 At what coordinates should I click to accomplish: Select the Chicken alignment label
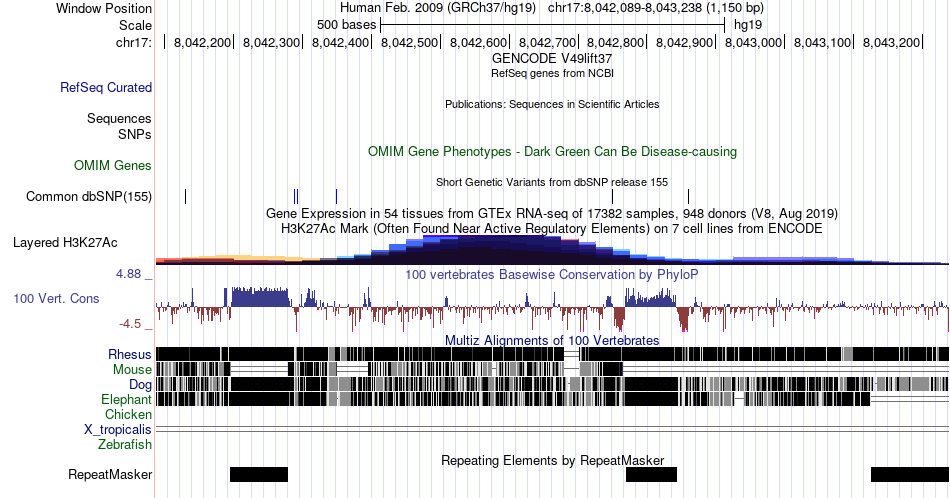(128, 414)
